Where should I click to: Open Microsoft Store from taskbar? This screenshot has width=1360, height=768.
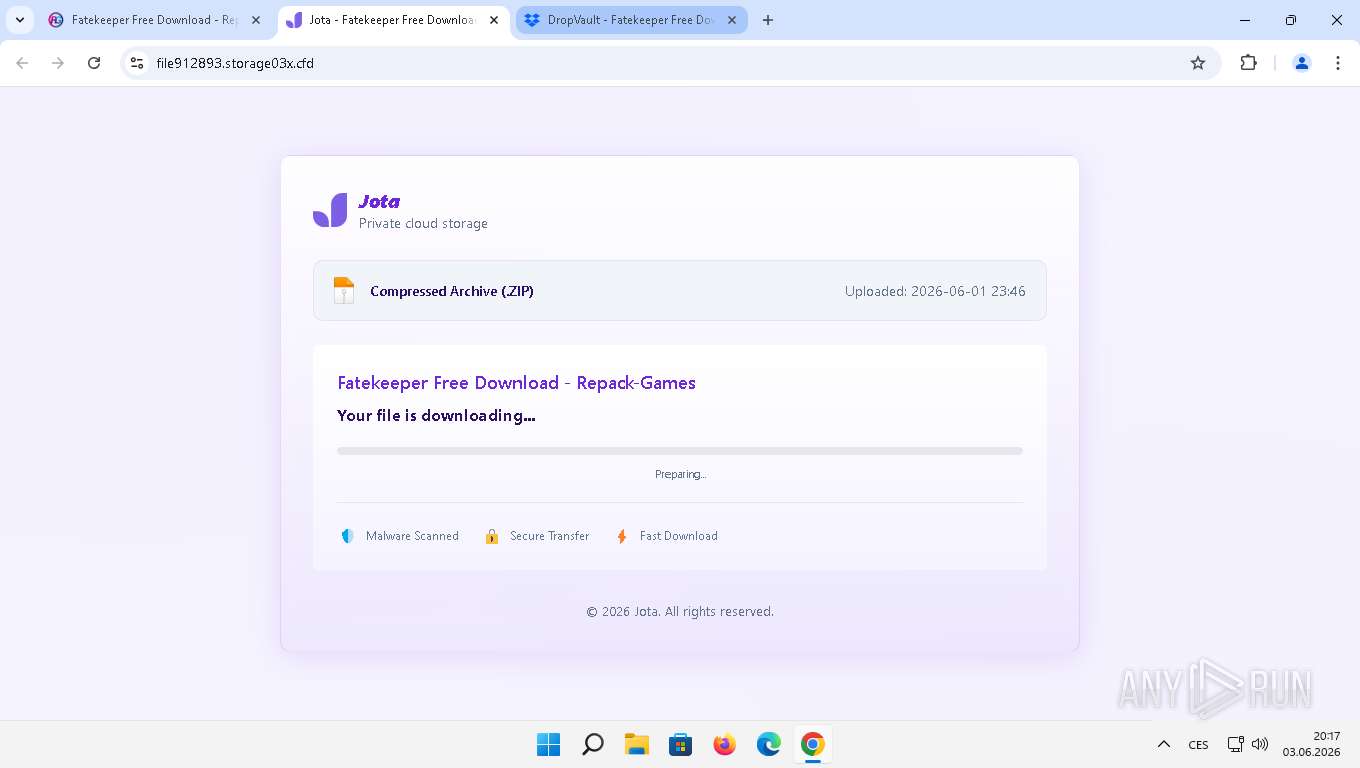(x=680, y=744)
